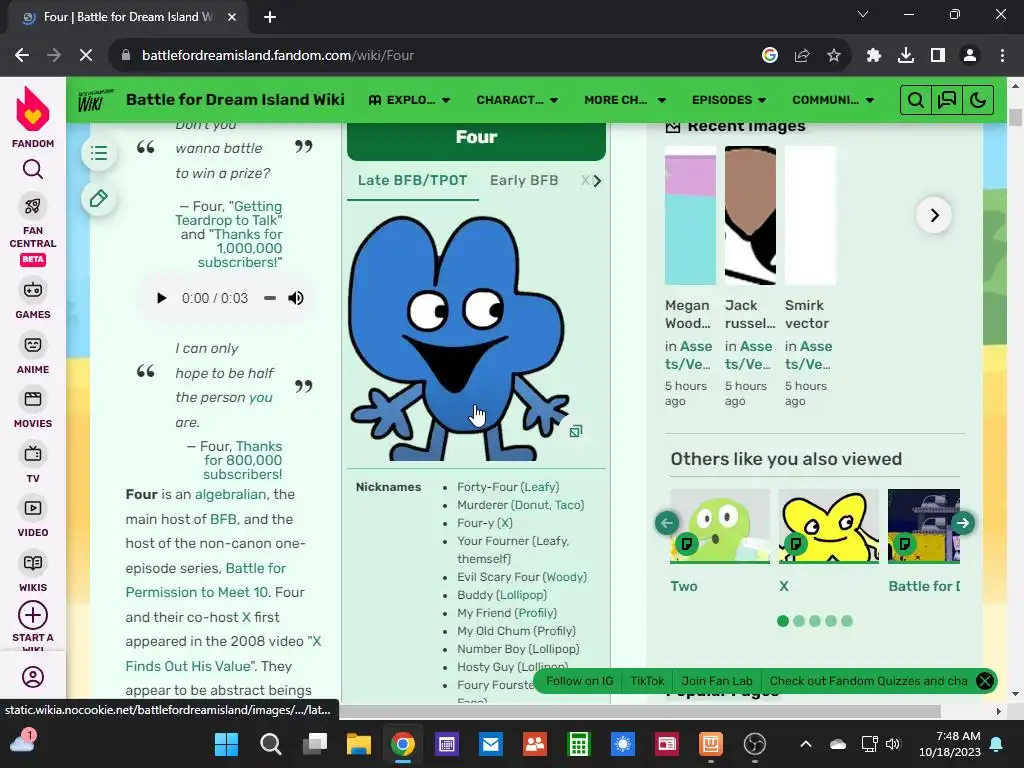Image resolution: width=1024 pixels, height=768 pixels.
Task: Click Join Fan Lab link
Action: click(716, 681)
